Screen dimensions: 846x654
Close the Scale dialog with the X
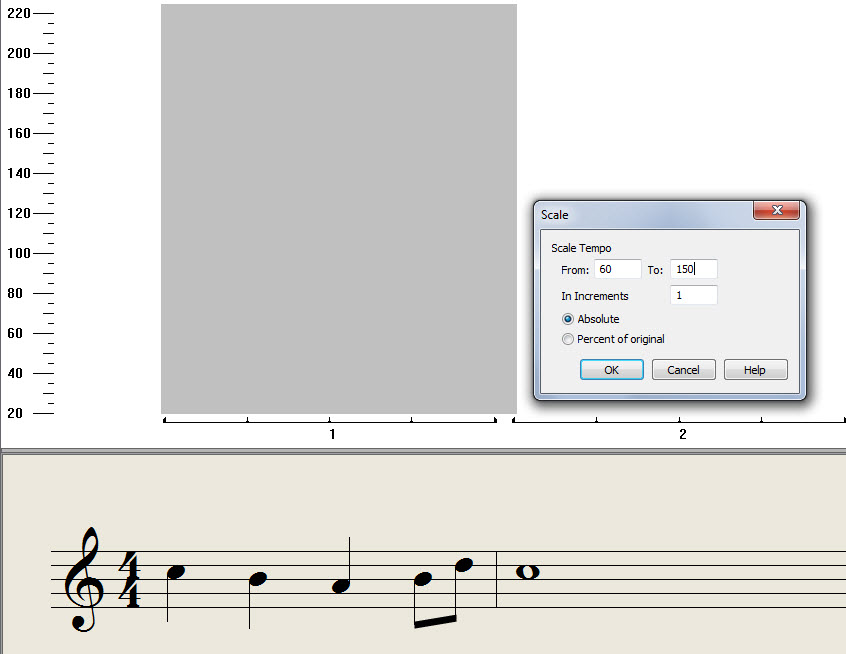tap(776, 211)
